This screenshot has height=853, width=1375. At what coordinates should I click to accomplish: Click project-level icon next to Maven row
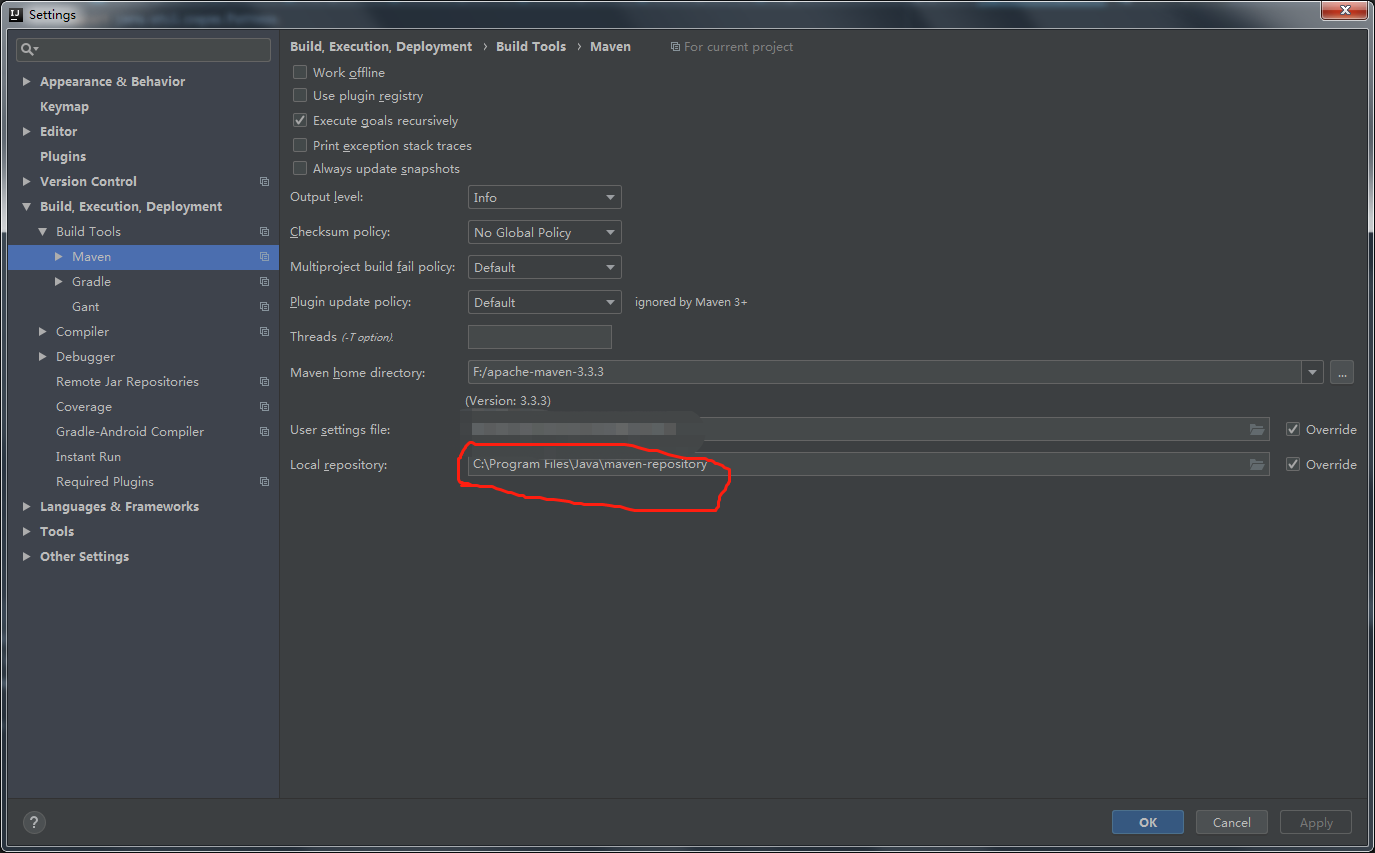coord(264,257)
